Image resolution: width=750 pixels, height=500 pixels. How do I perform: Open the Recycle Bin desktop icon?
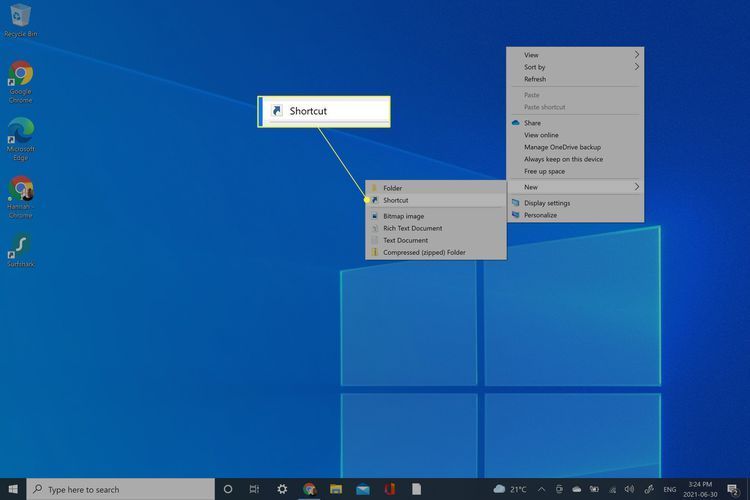pos(19,17)
